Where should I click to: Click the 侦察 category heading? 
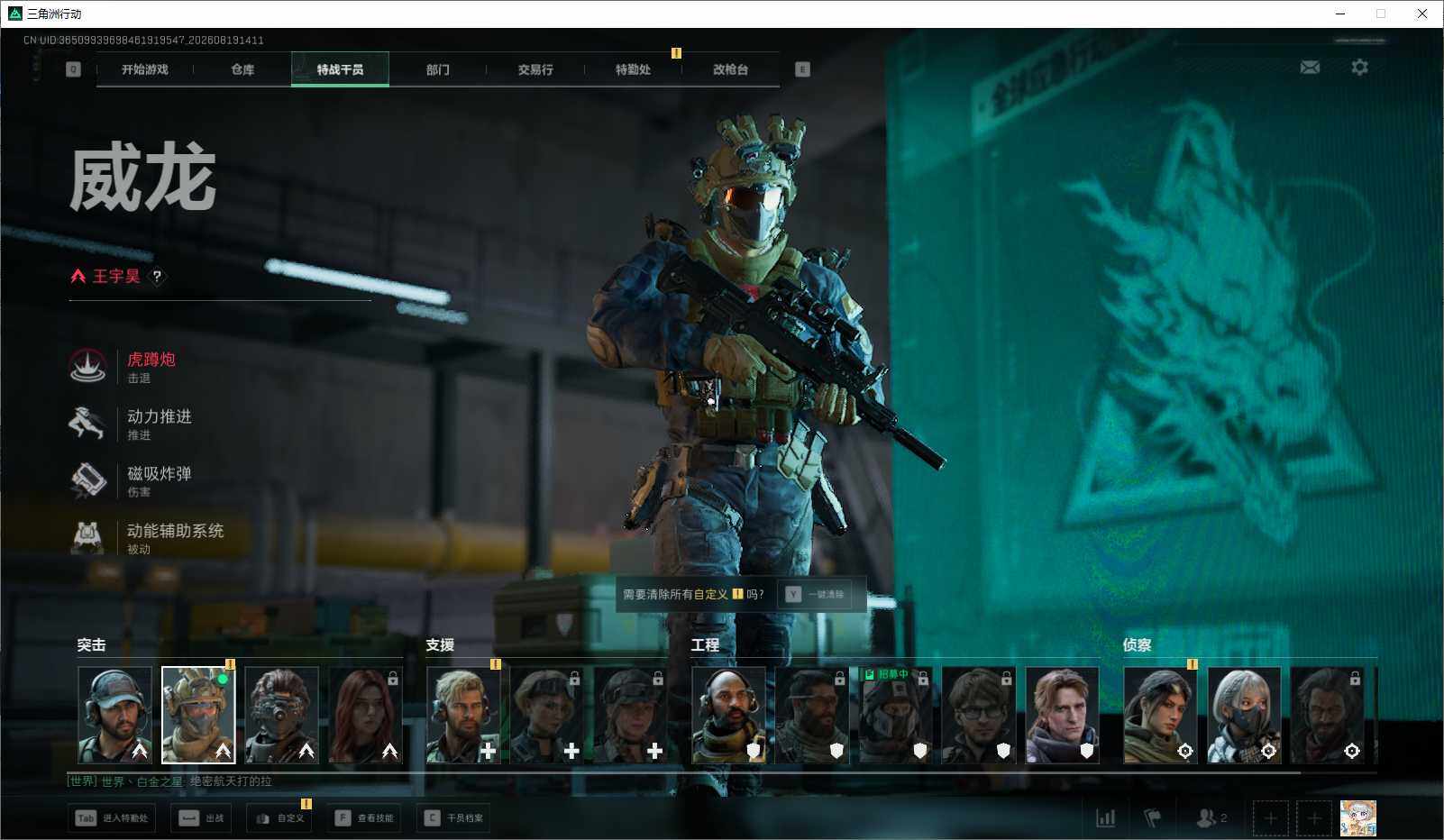[x=1137, y=644]
